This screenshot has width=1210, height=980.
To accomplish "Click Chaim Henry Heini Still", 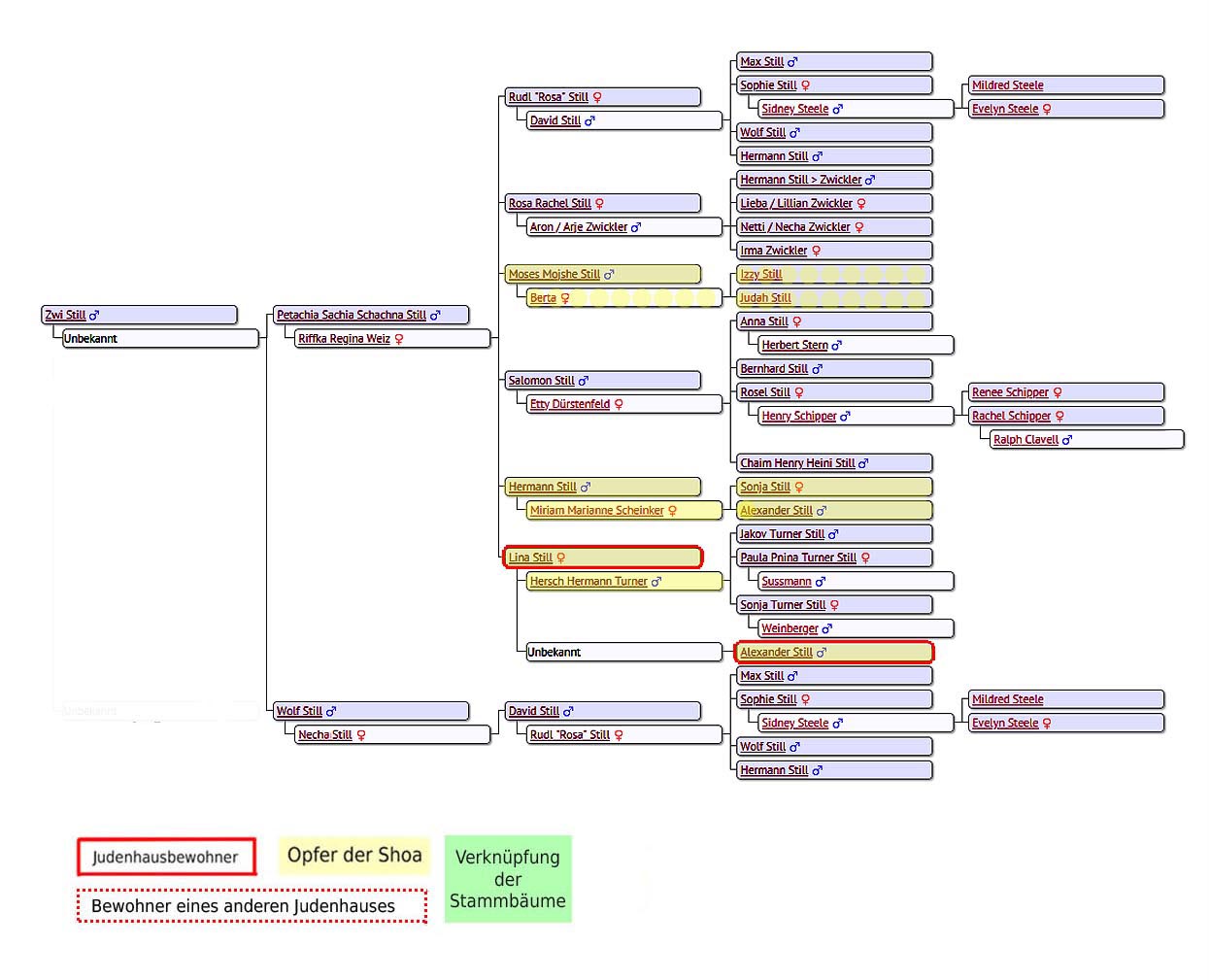I will (x=797, y=463).
